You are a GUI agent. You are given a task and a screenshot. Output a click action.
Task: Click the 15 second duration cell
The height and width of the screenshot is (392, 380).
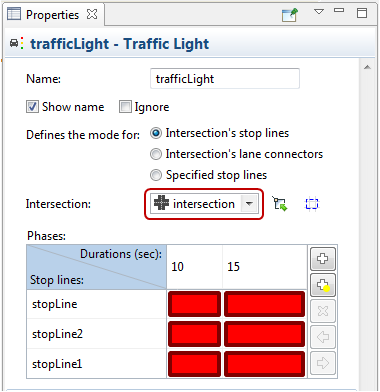(x=265, y=267)
